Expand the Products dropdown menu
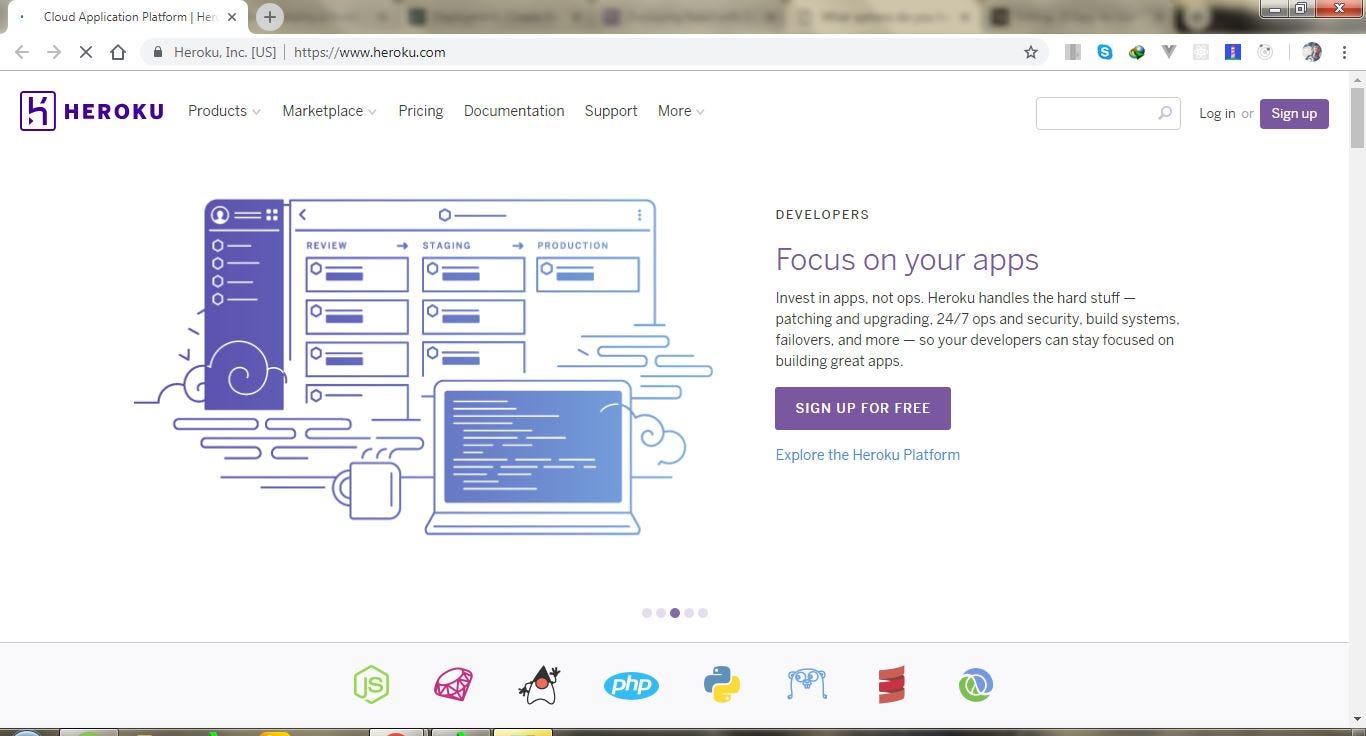The image size is (1366, 736). tap(224, 111)
